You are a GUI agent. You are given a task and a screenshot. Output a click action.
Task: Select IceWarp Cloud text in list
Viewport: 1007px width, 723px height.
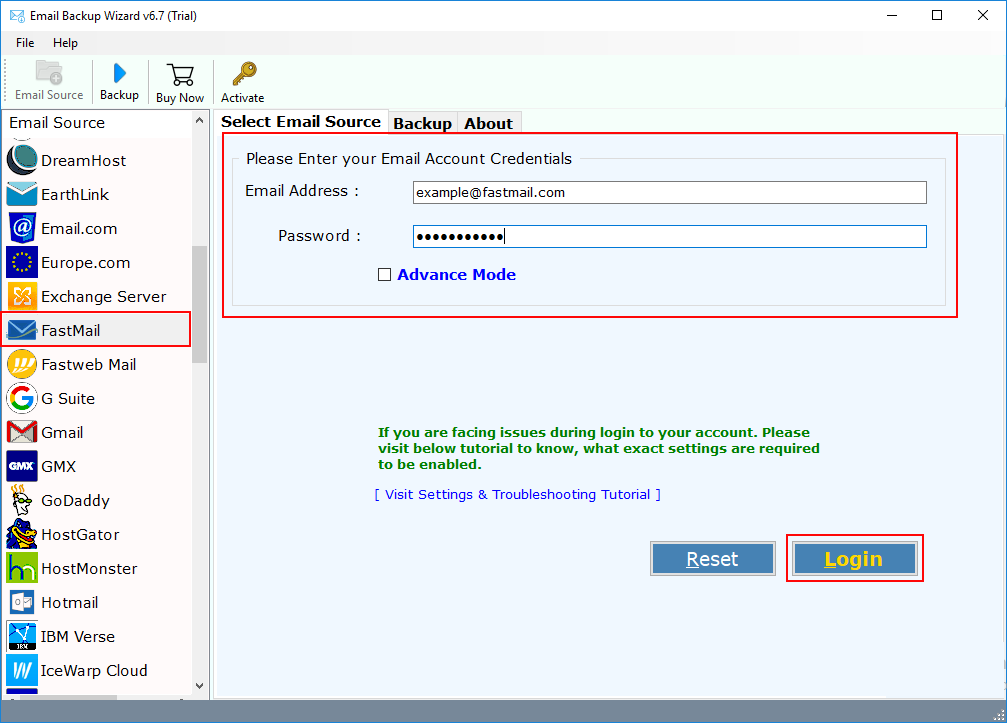click(94, 671)
